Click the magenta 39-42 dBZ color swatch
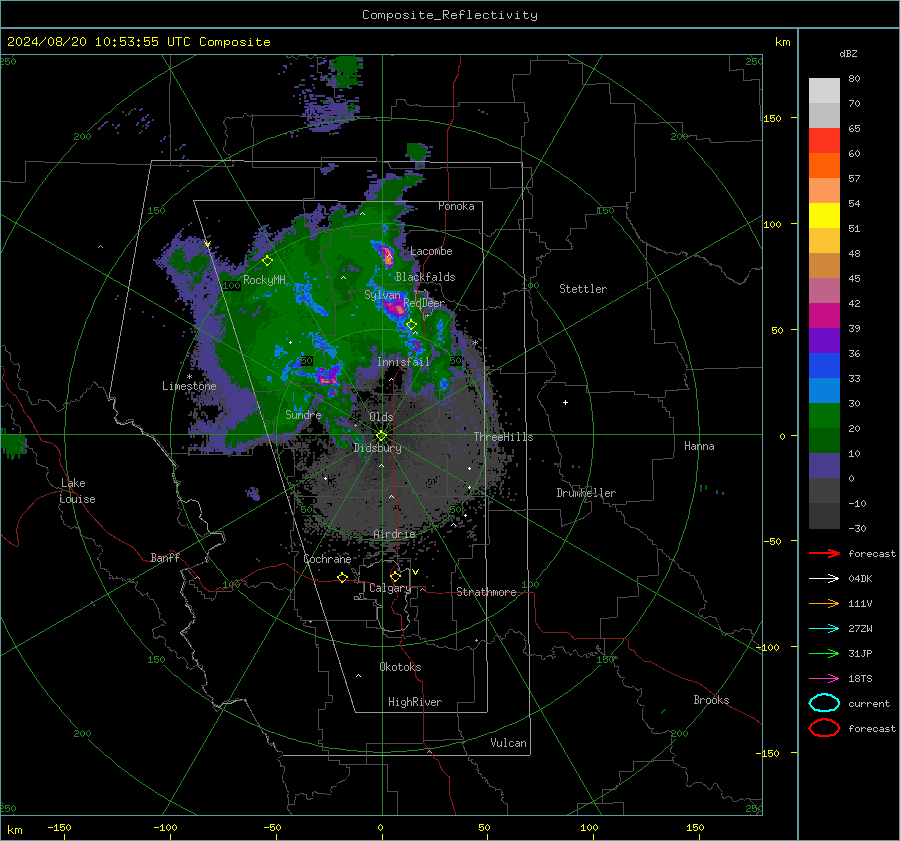900x841 pixels. (824, 316)
